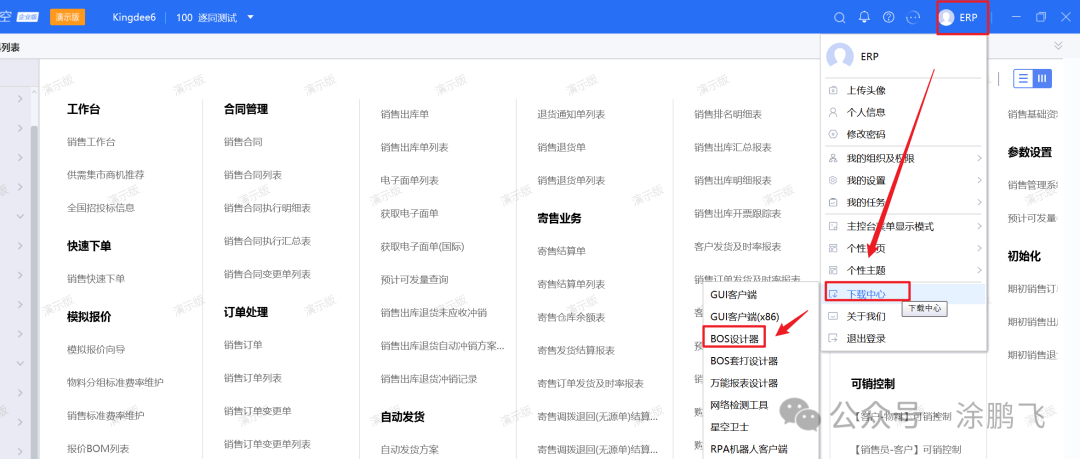
Task: Switch to list view layout toggle
Action: [1022, 79]
